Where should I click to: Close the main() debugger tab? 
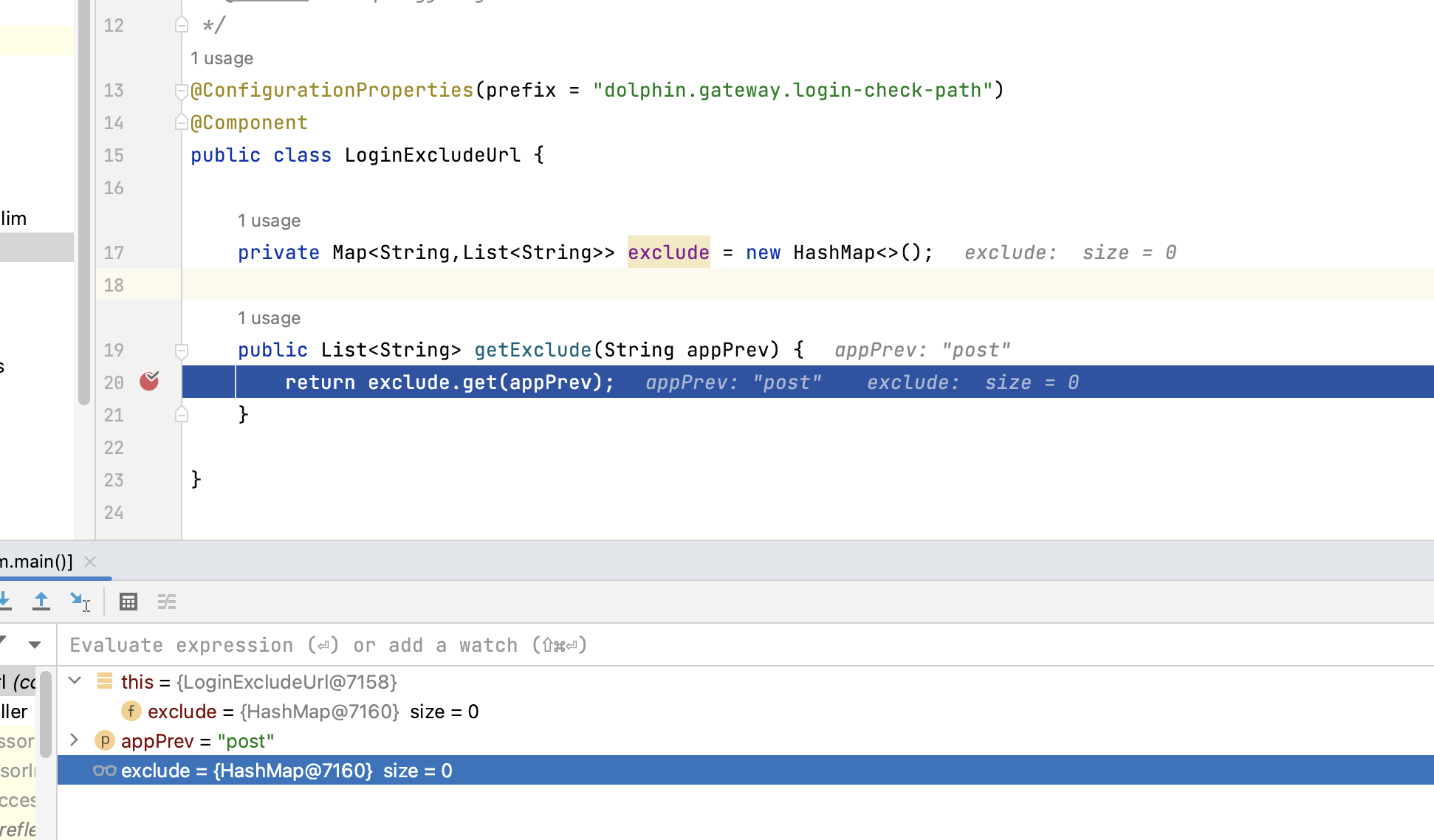coord(89,561)
